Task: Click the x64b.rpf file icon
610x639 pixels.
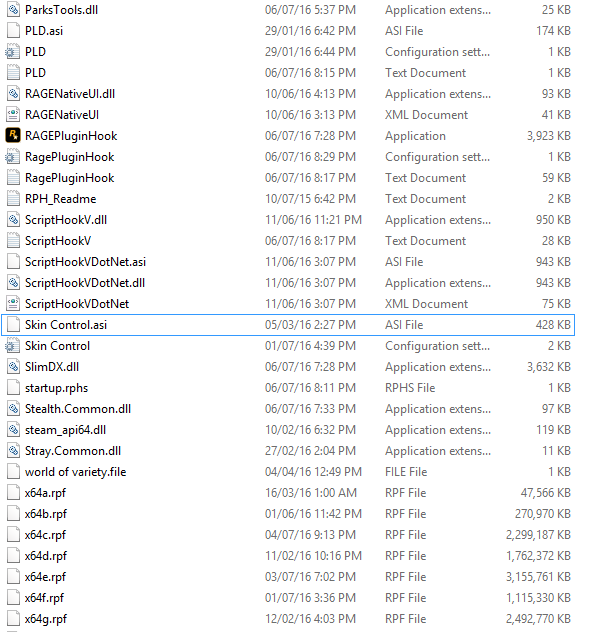Action: coord(13,513)
